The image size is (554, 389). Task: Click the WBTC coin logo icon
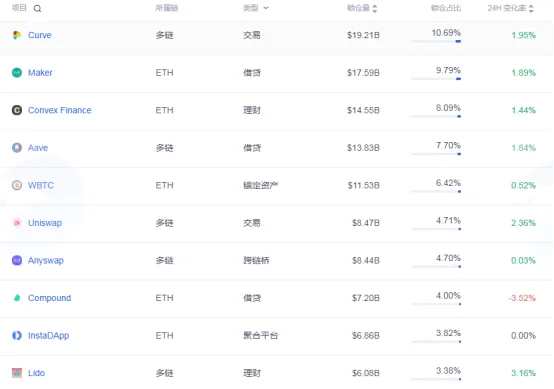17,185
